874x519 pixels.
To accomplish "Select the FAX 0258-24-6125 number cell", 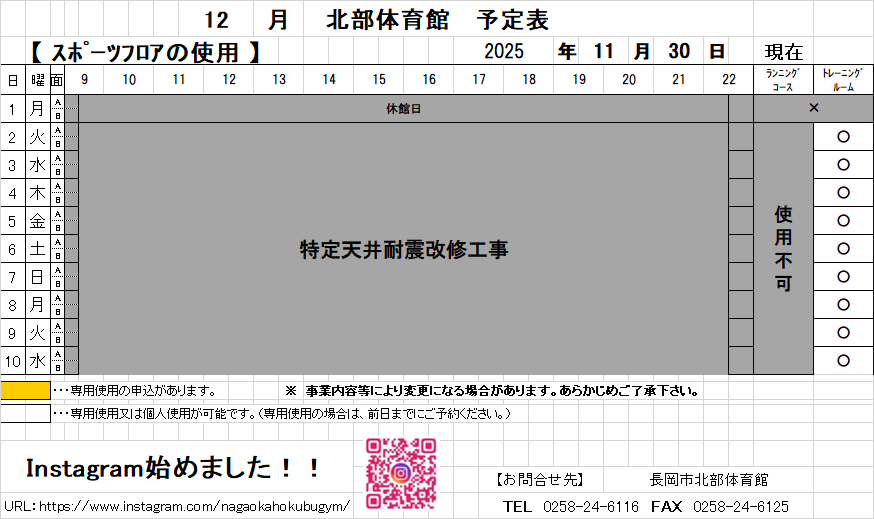I will click(740, 507).
